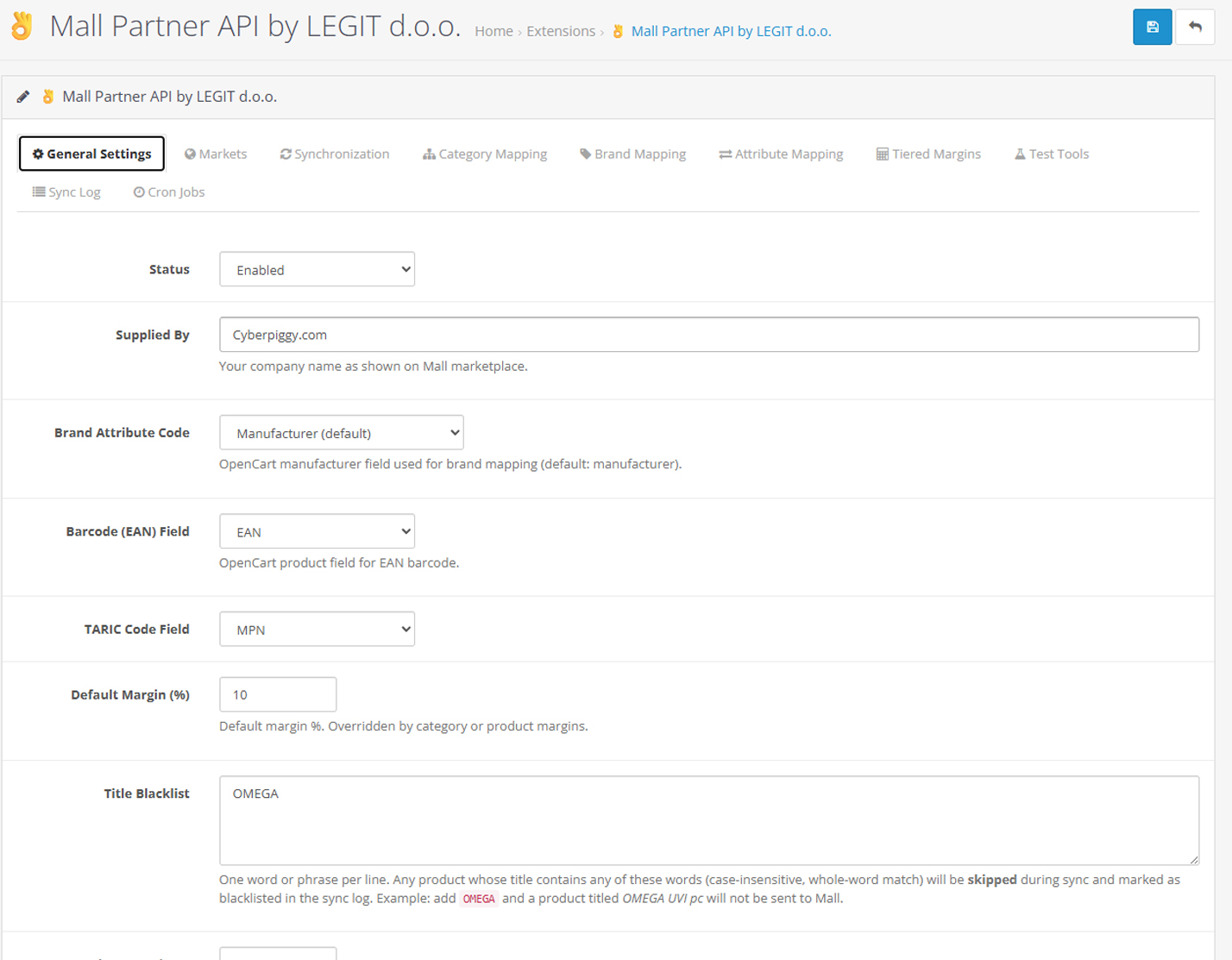
Task: Click the 'OpenCart manufacturer field' help text
Action: coord(450,464)
